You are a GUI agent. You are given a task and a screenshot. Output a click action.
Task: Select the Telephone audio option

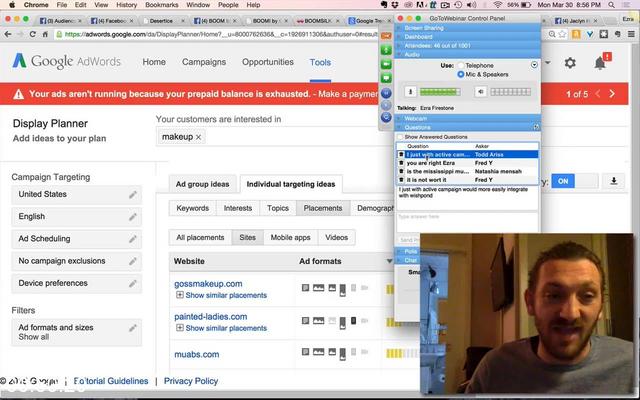pos(461,65)
